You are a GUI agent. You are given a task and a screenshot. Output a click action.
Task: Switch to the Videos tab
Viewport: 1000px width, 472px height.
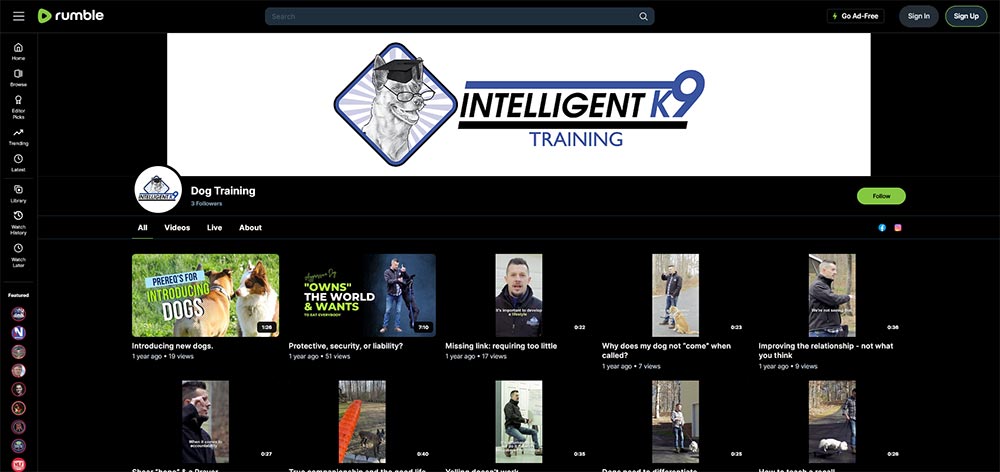click(177, 228)
